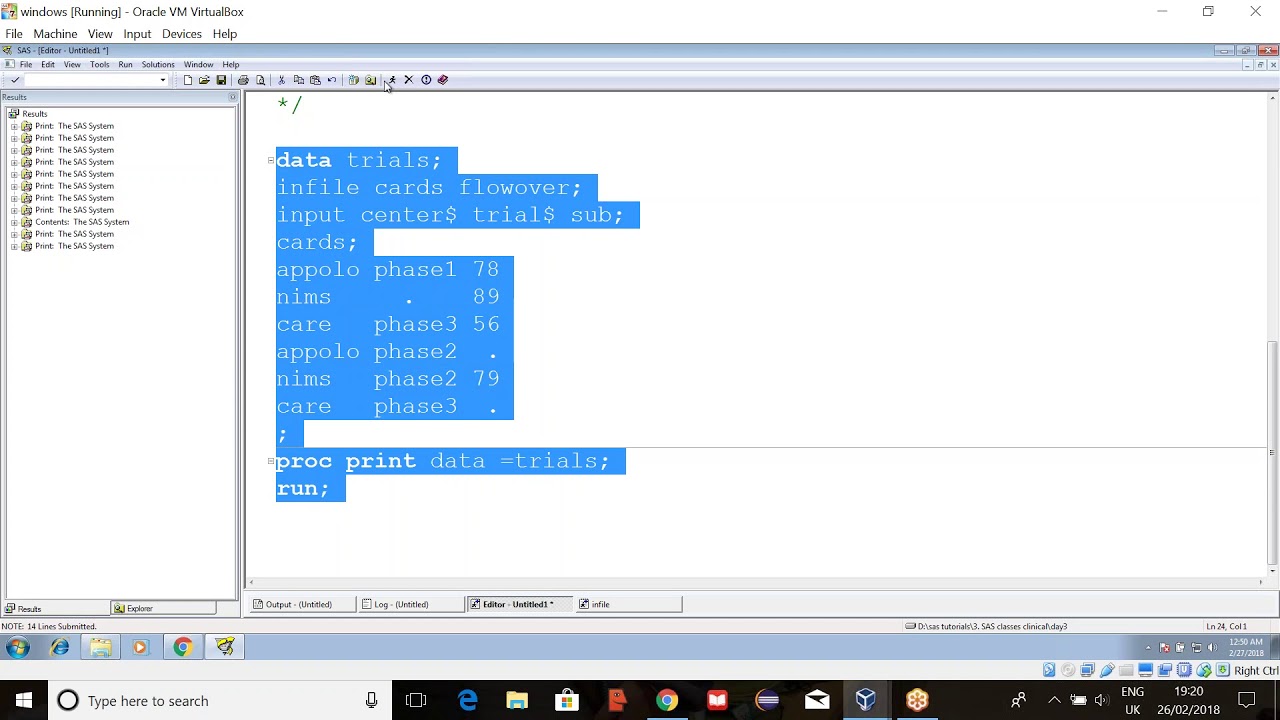Image resolution: width=1280 pixels, height=720 pixels.
Task: Open the SAS Run menu
Action: tap(125, 64)
